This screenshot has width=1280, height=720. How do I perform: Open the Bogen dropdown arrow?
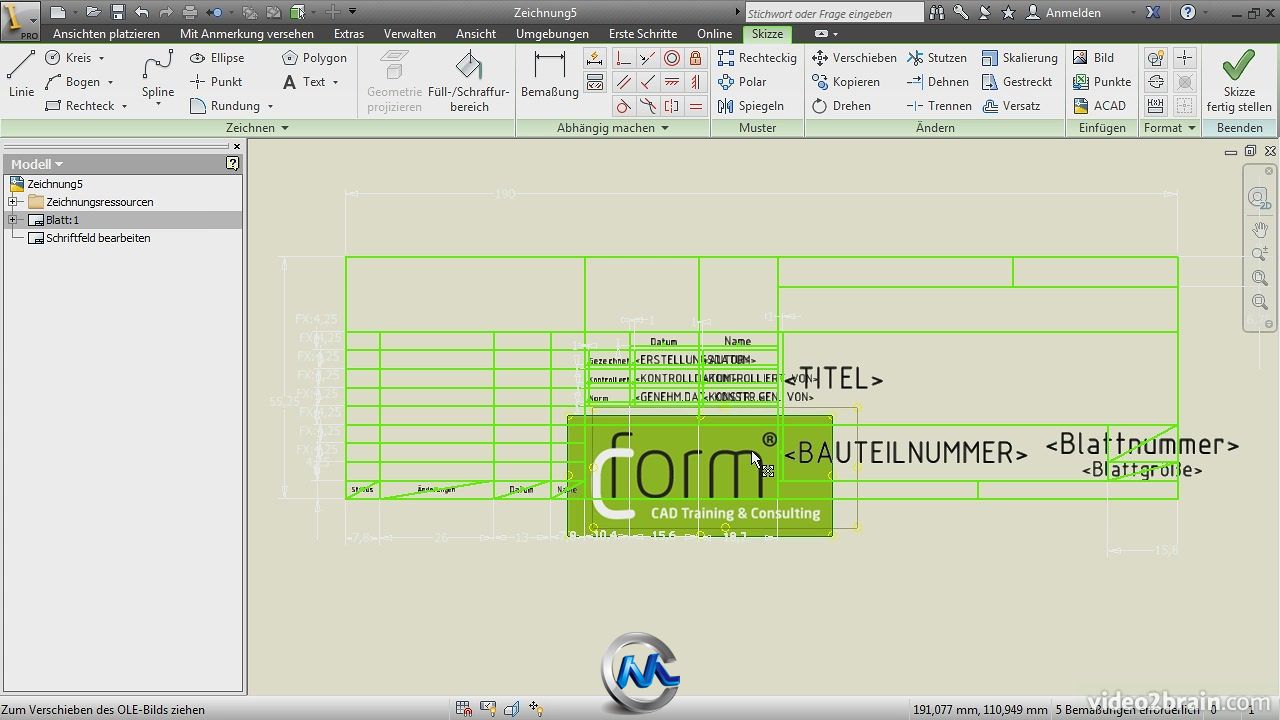[x=110, y=82]
